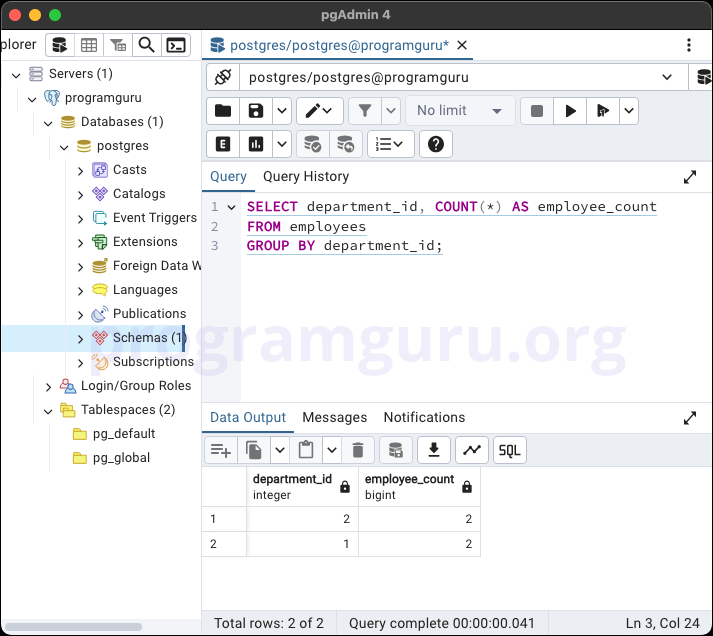Expand the Catalogs node
Screen dimensions: 713x636
(x=80, y=195)
